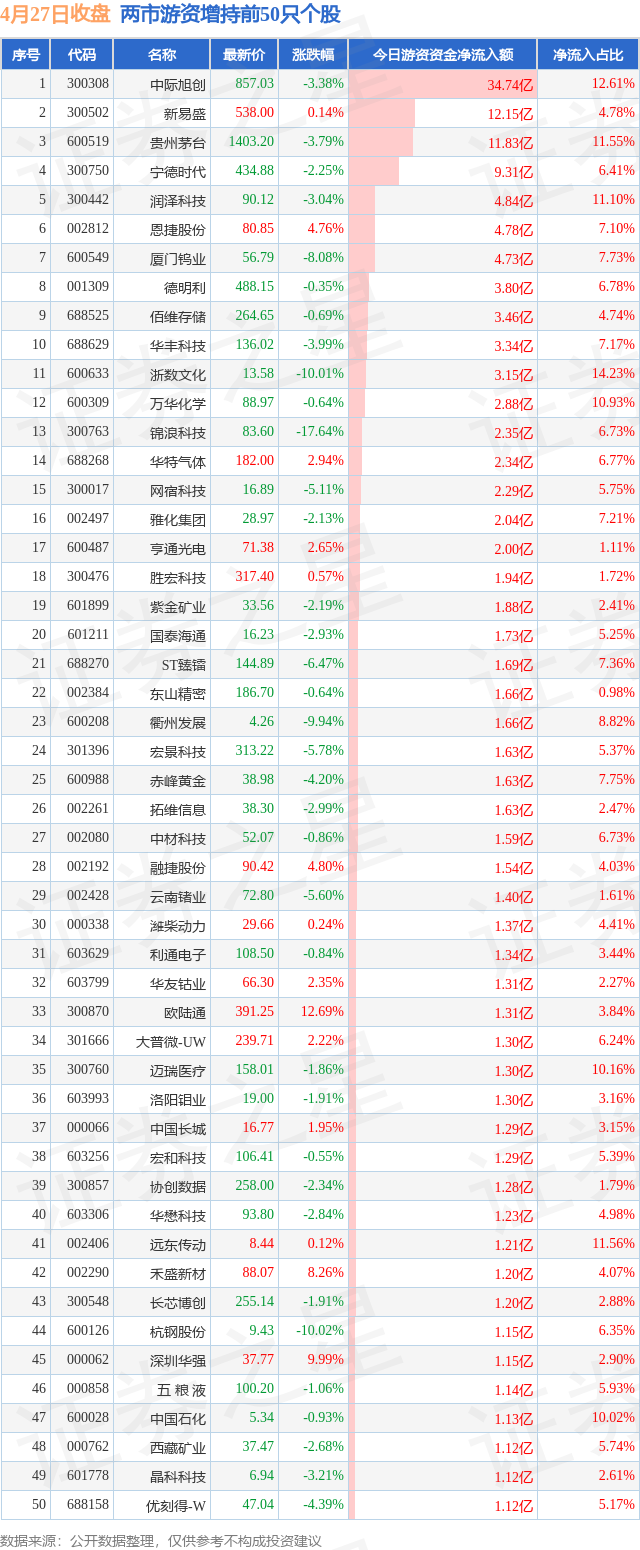Click stock name 华懋科技

click(178, 1215)
